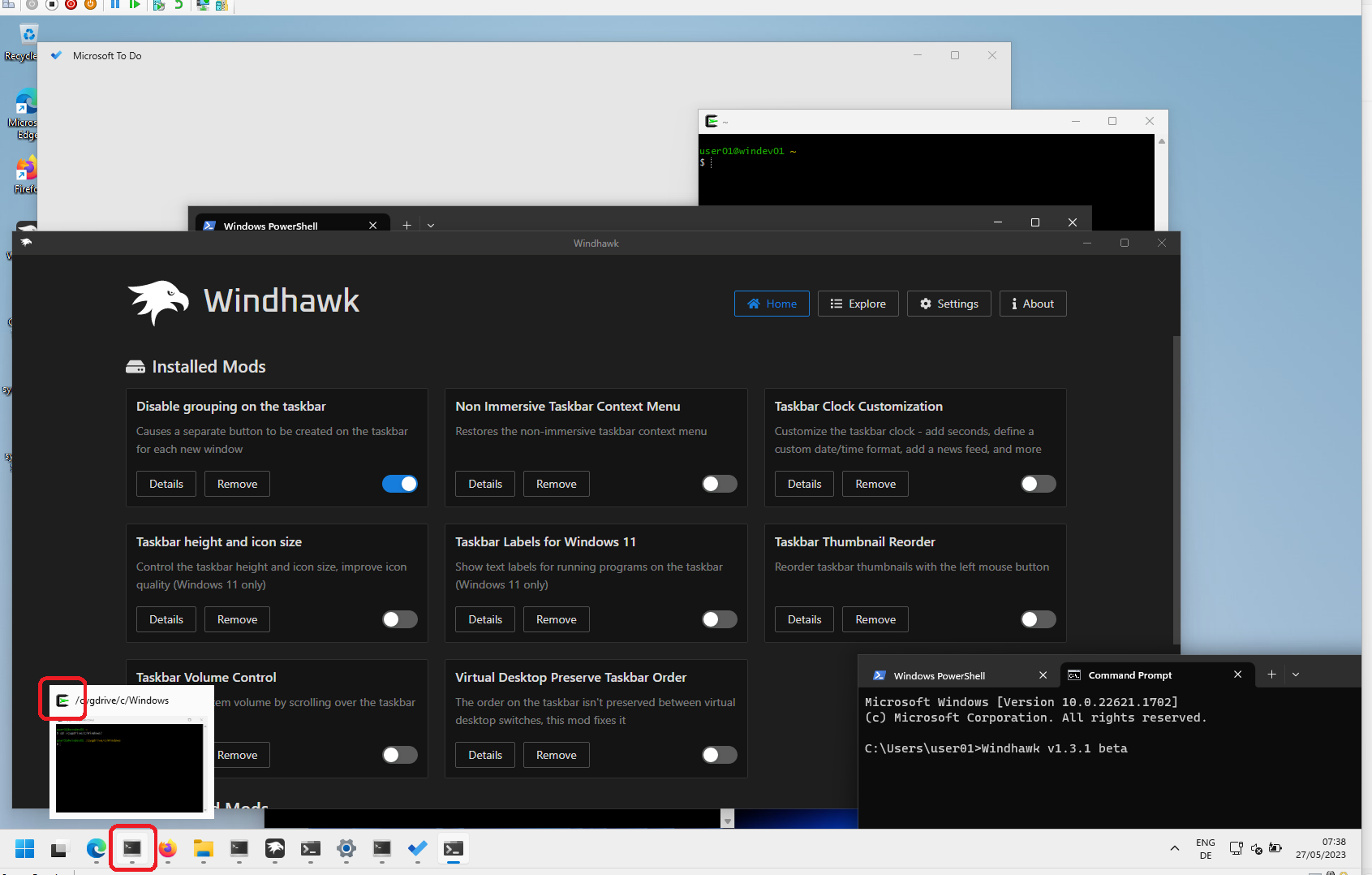Screen dimensions: 1372x875
Task: Click the Windhawk window scrollbar
Action: click(x=1173, y=487)
